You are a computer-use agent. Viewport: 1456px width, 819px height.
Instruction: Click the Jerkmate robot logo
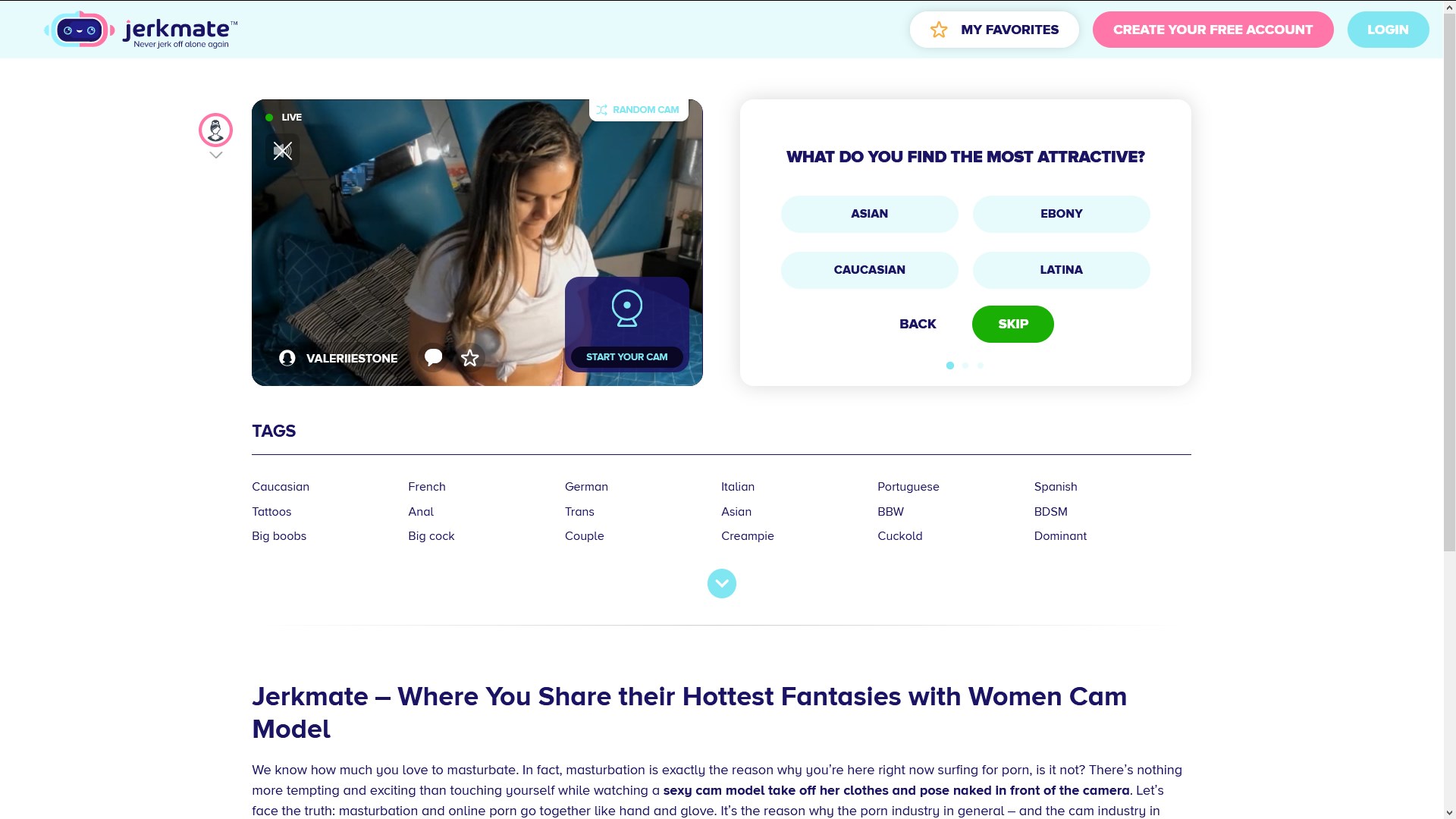coord(80,30)
